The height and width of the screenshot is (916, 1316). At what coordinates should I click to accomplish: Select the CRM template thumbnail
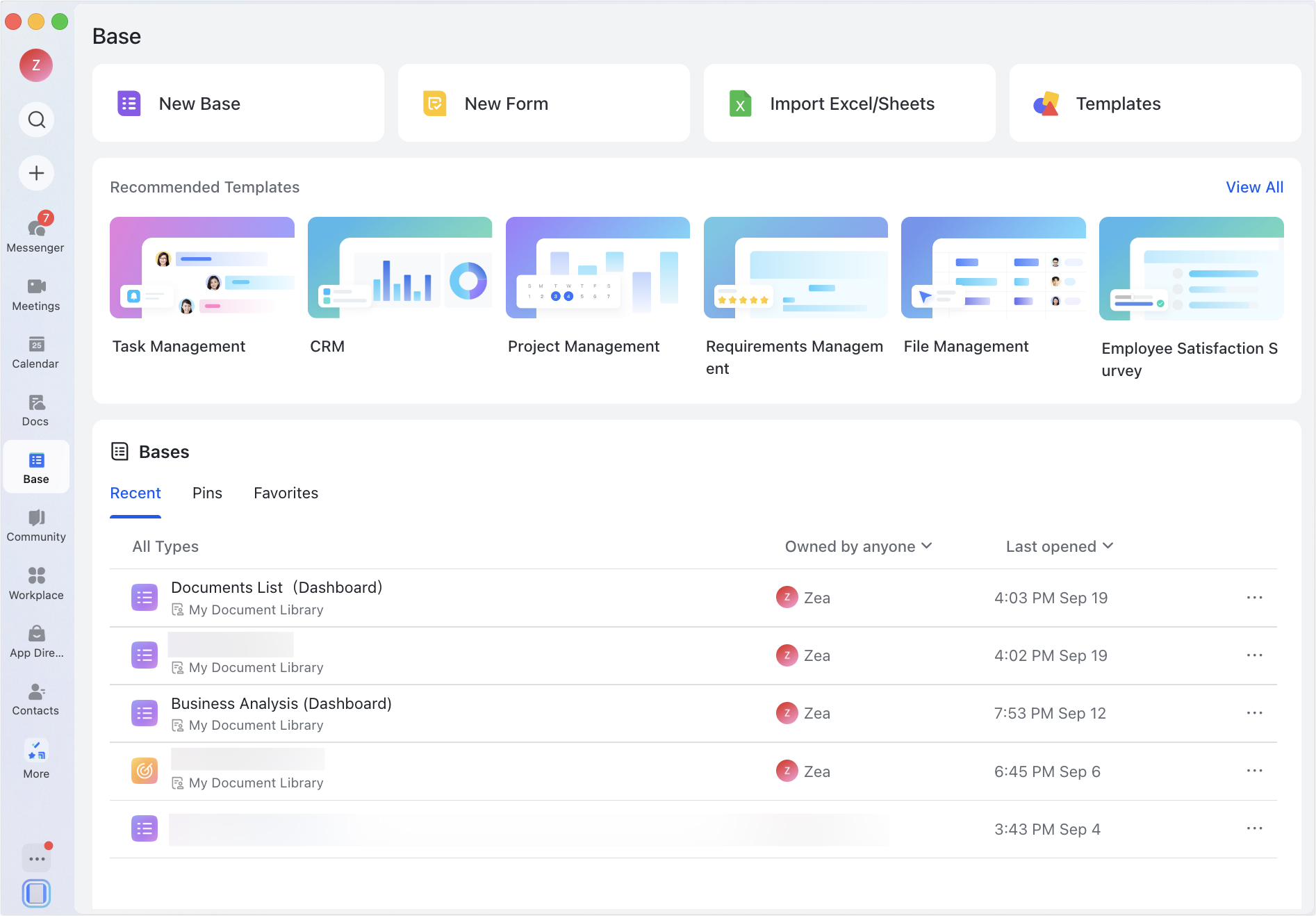400,268
